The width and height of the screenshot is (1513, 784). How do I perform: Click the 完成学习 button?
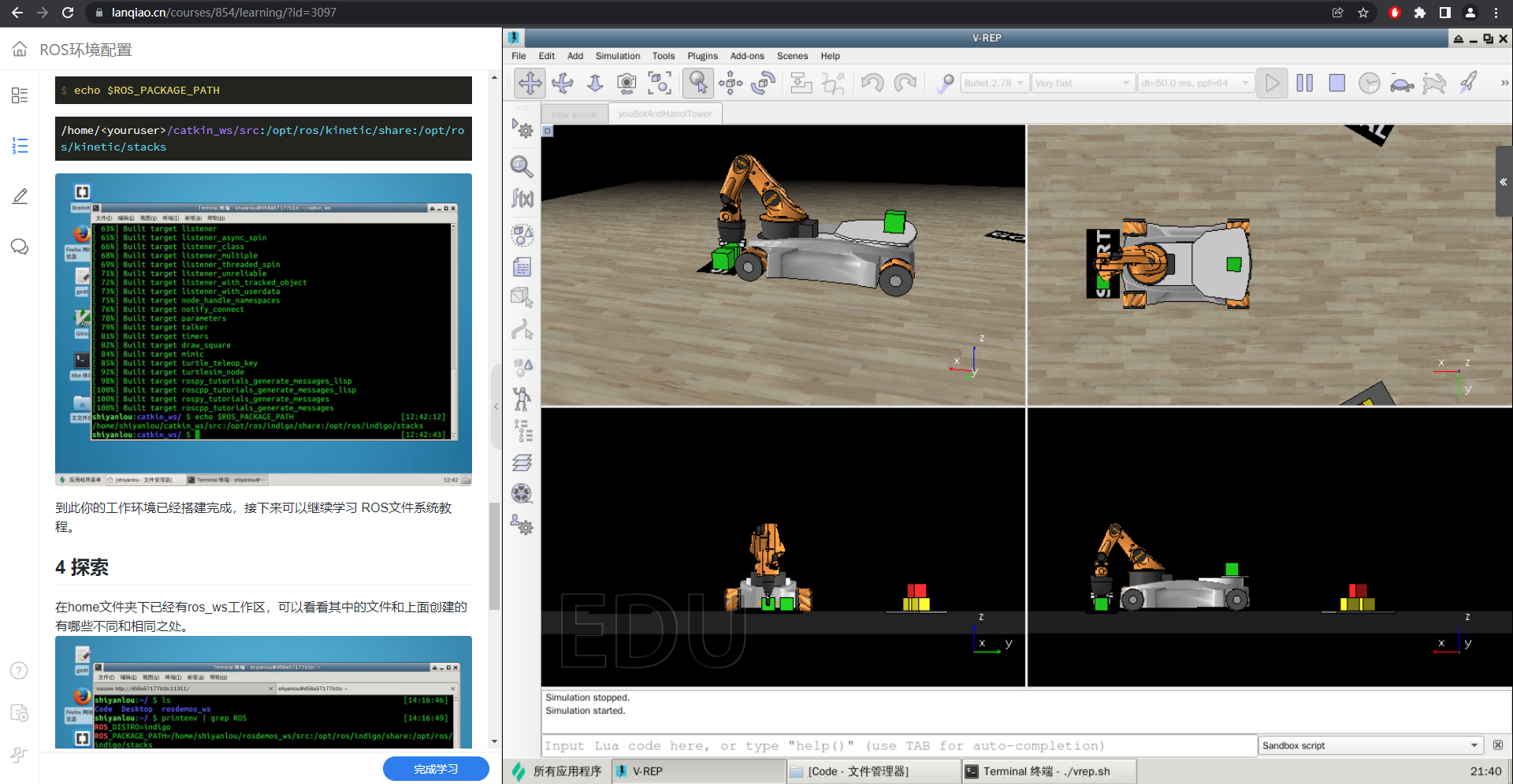point(436,769)
